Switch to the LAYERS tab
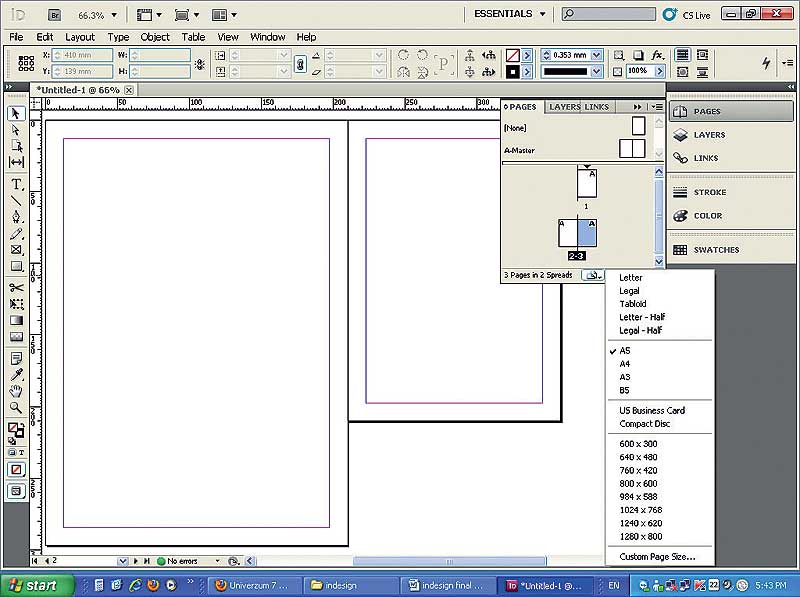Image resolution: width=800 pixels, height=597 pixels. 565,107
